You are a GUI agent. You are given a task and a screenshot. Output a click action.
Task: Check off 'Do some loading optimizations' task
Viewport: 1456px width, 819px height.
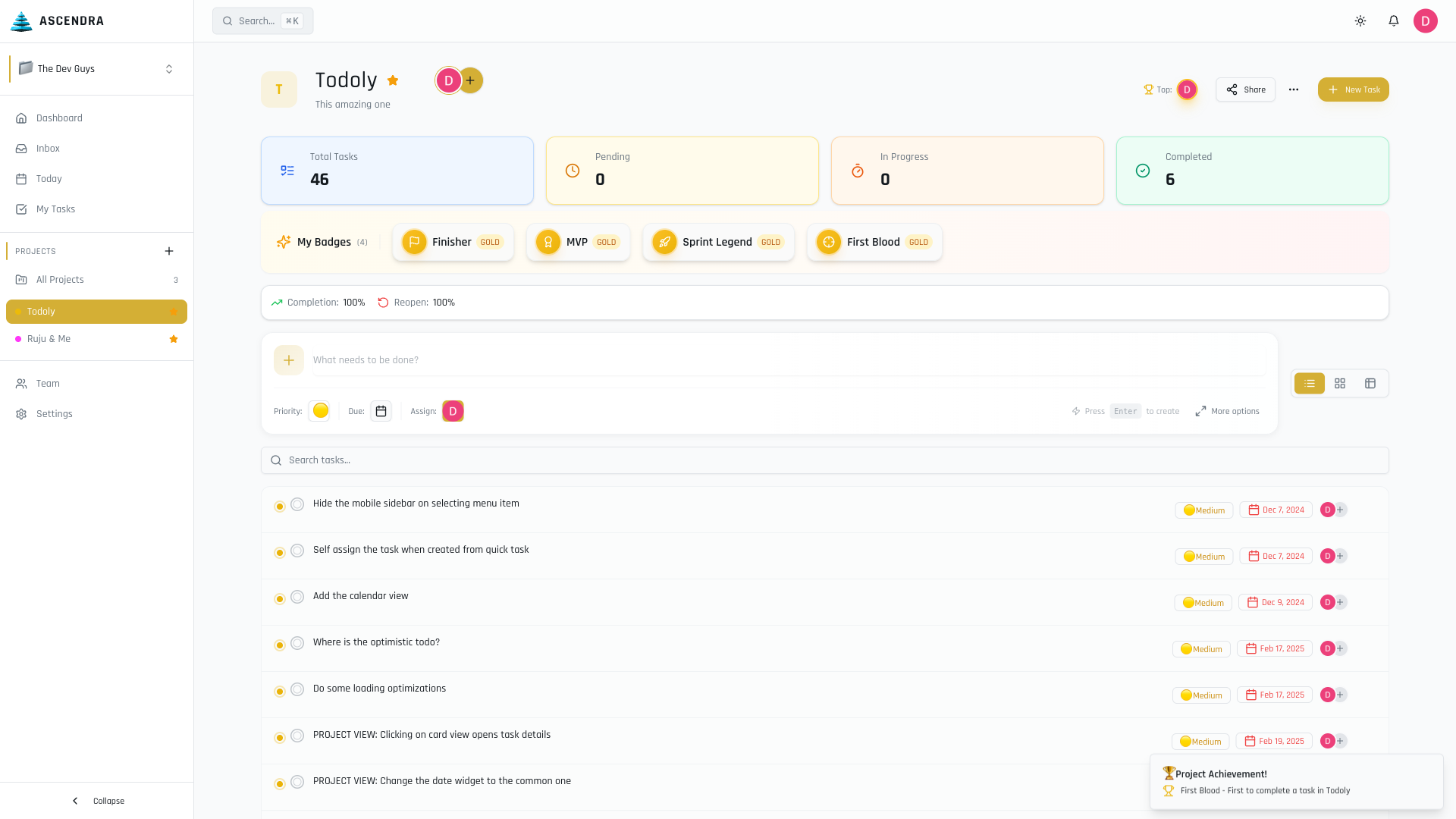point(297,689)
